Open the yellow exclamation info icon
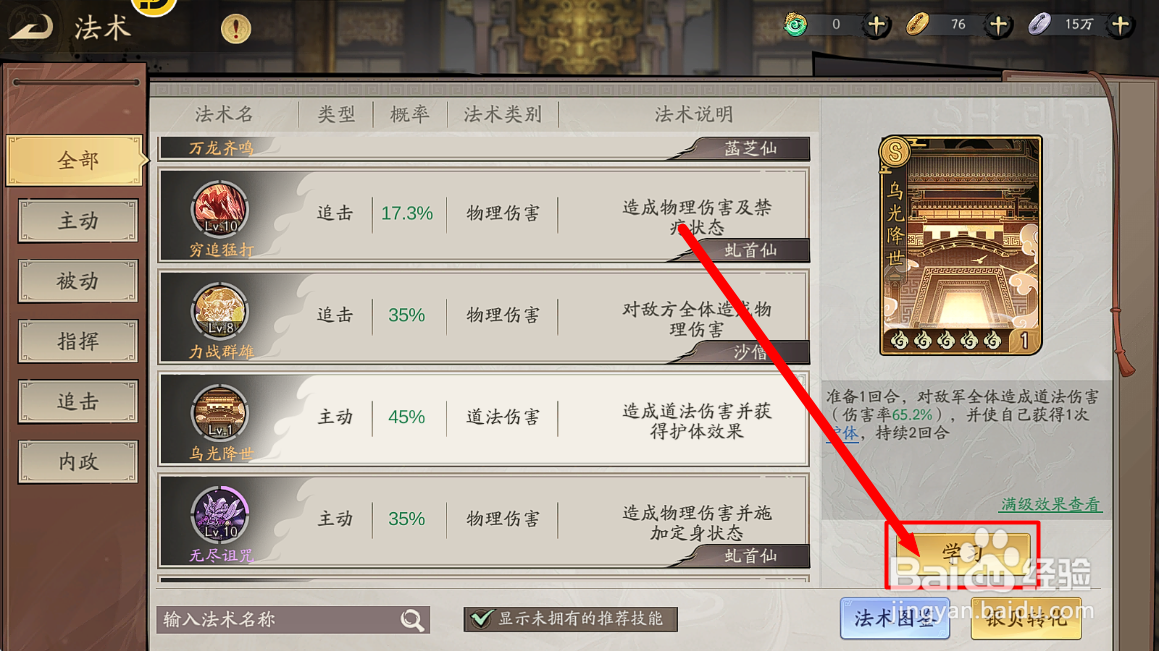1159x651 pixels. pos(236,29)
